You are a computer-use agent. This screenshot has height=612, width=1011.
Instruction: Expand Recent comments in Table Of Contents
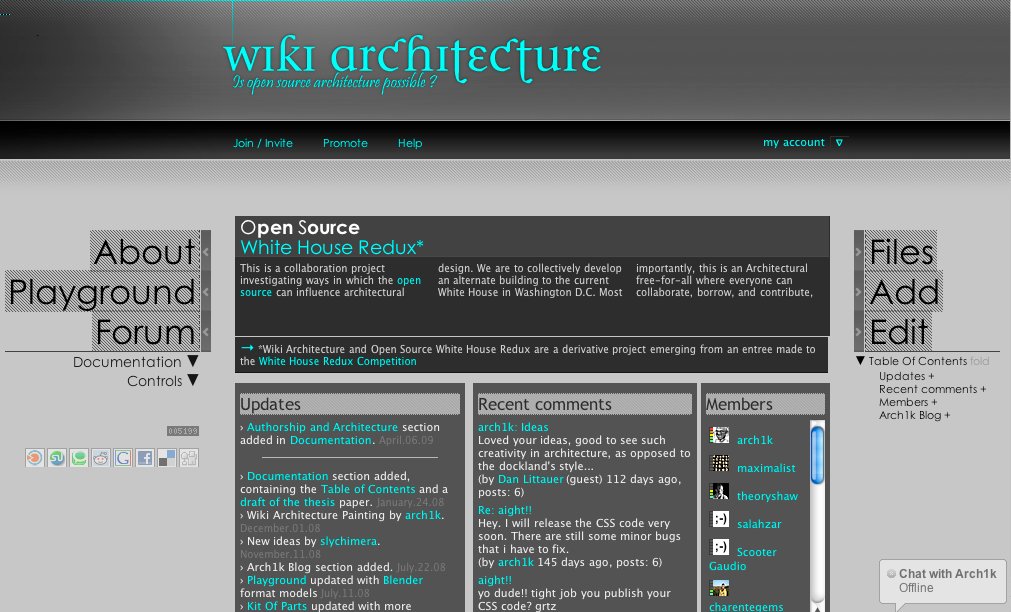(x=932, y=389)
